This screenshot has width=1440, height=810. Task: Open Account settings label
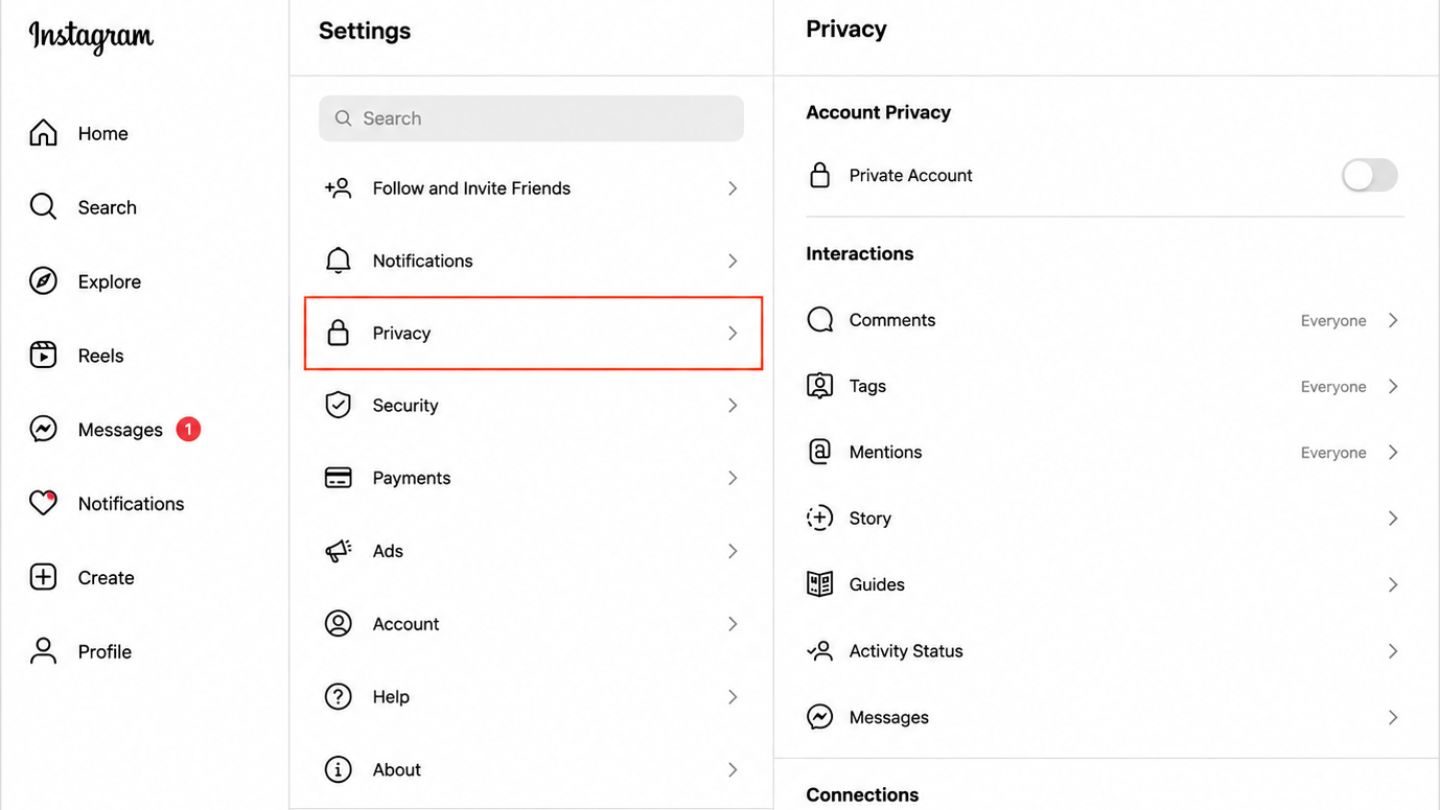tap(406, 624)
